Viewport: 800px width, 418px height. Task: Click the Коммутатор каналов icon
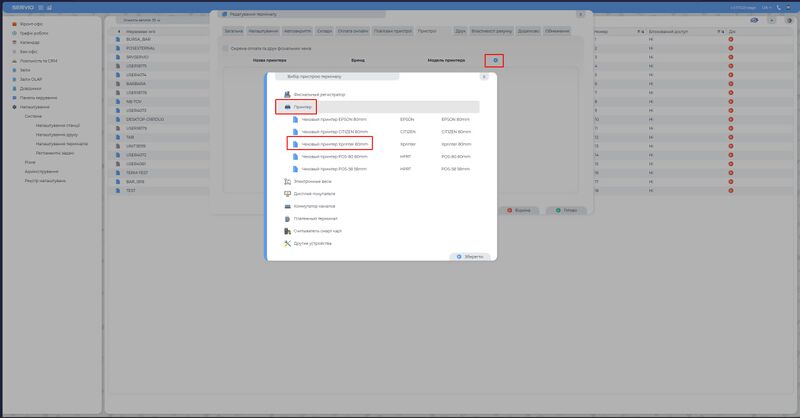[x=287, y=206]
